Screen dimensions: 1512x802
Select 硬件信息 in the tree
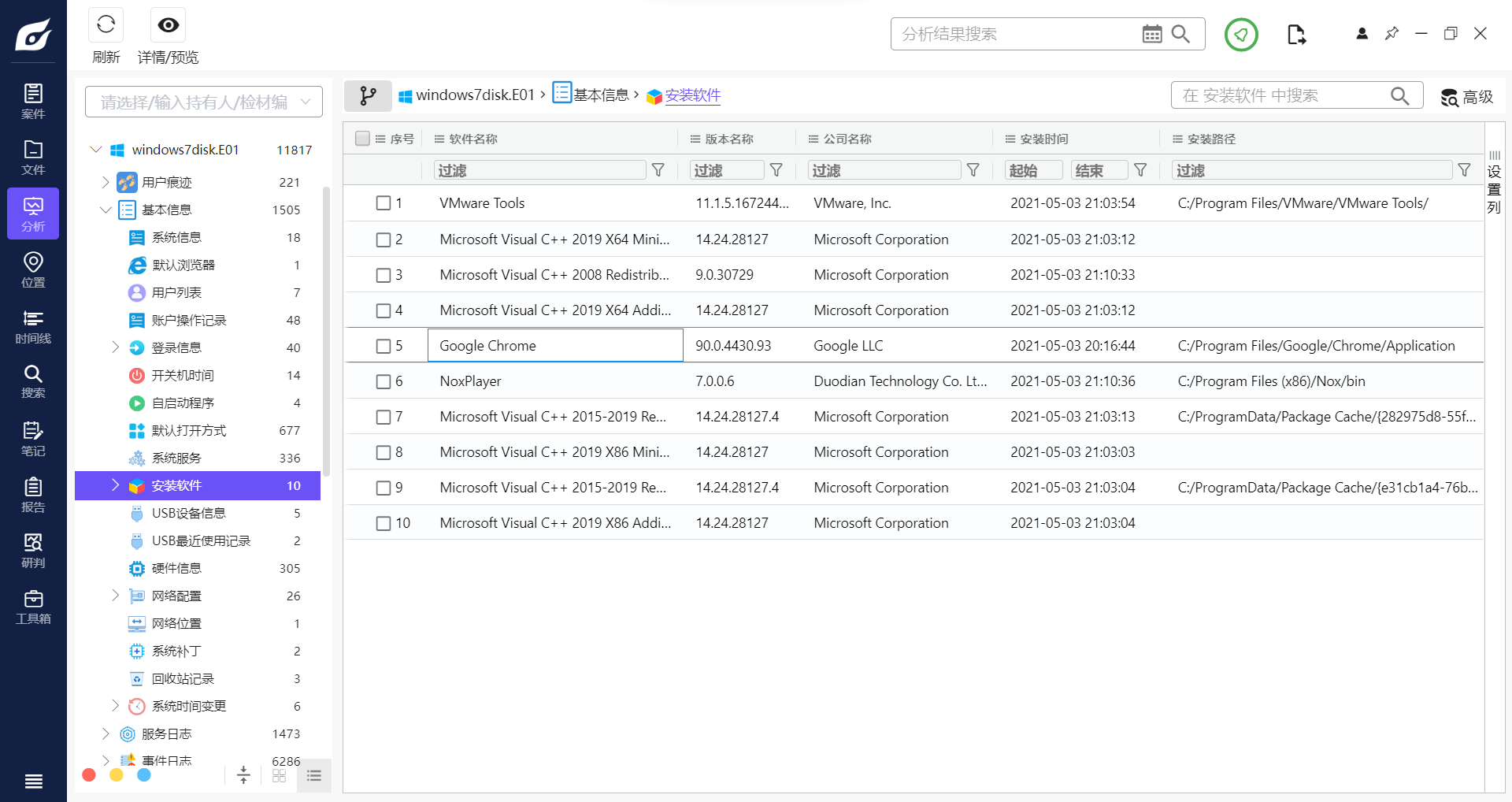click(176, 568)
